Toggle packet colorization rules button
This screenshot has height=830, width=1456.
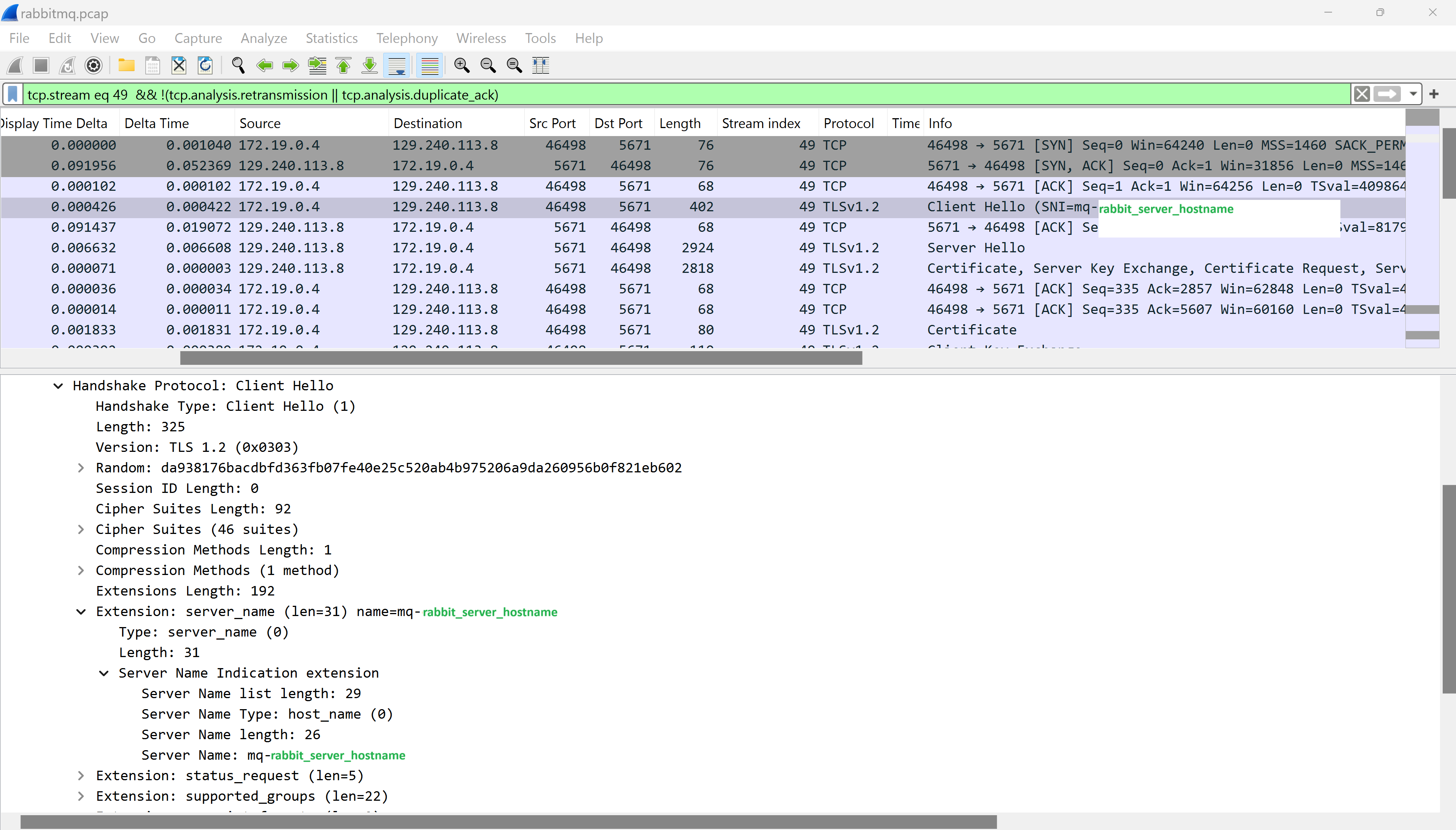coord(429,65)
